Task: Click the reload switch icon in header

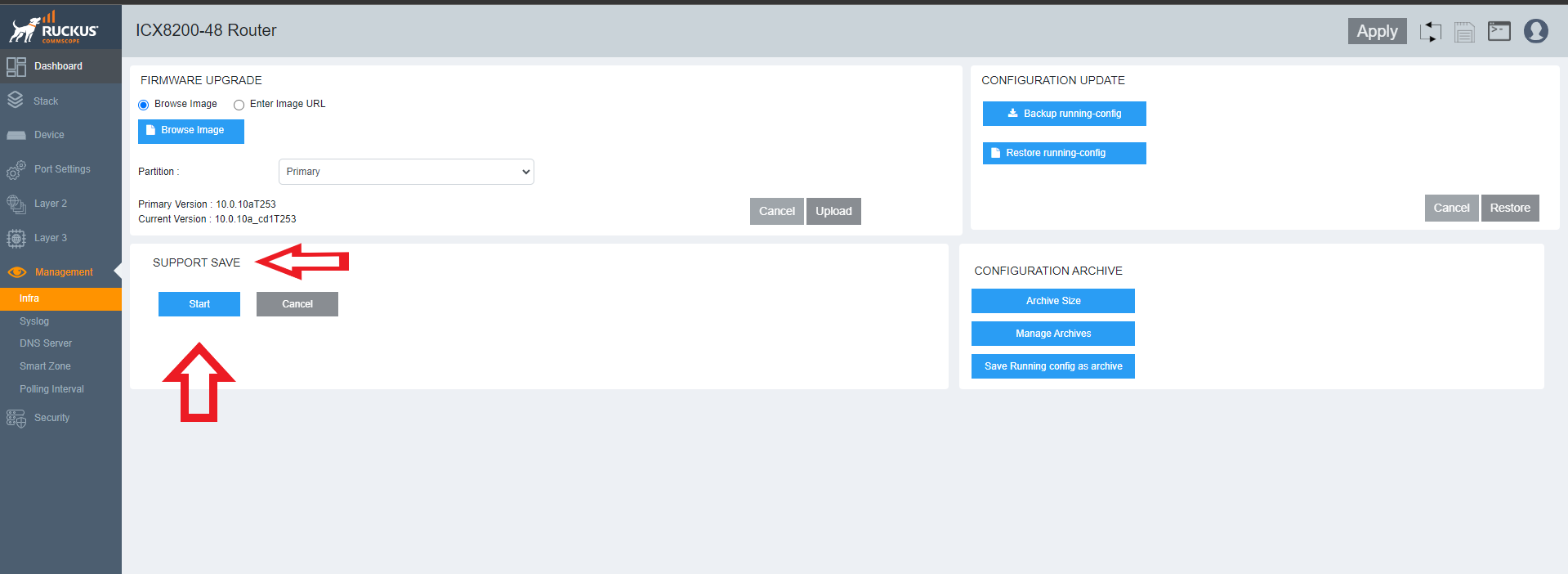Action: (1431, 32)
